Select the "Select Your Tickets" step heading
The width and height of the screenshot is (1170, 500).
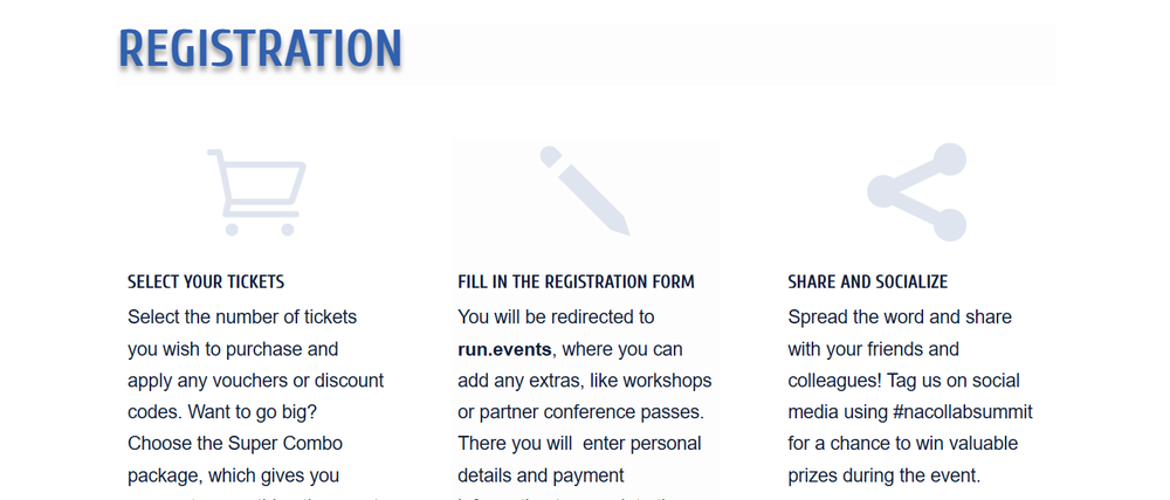(x=206, y=282)
